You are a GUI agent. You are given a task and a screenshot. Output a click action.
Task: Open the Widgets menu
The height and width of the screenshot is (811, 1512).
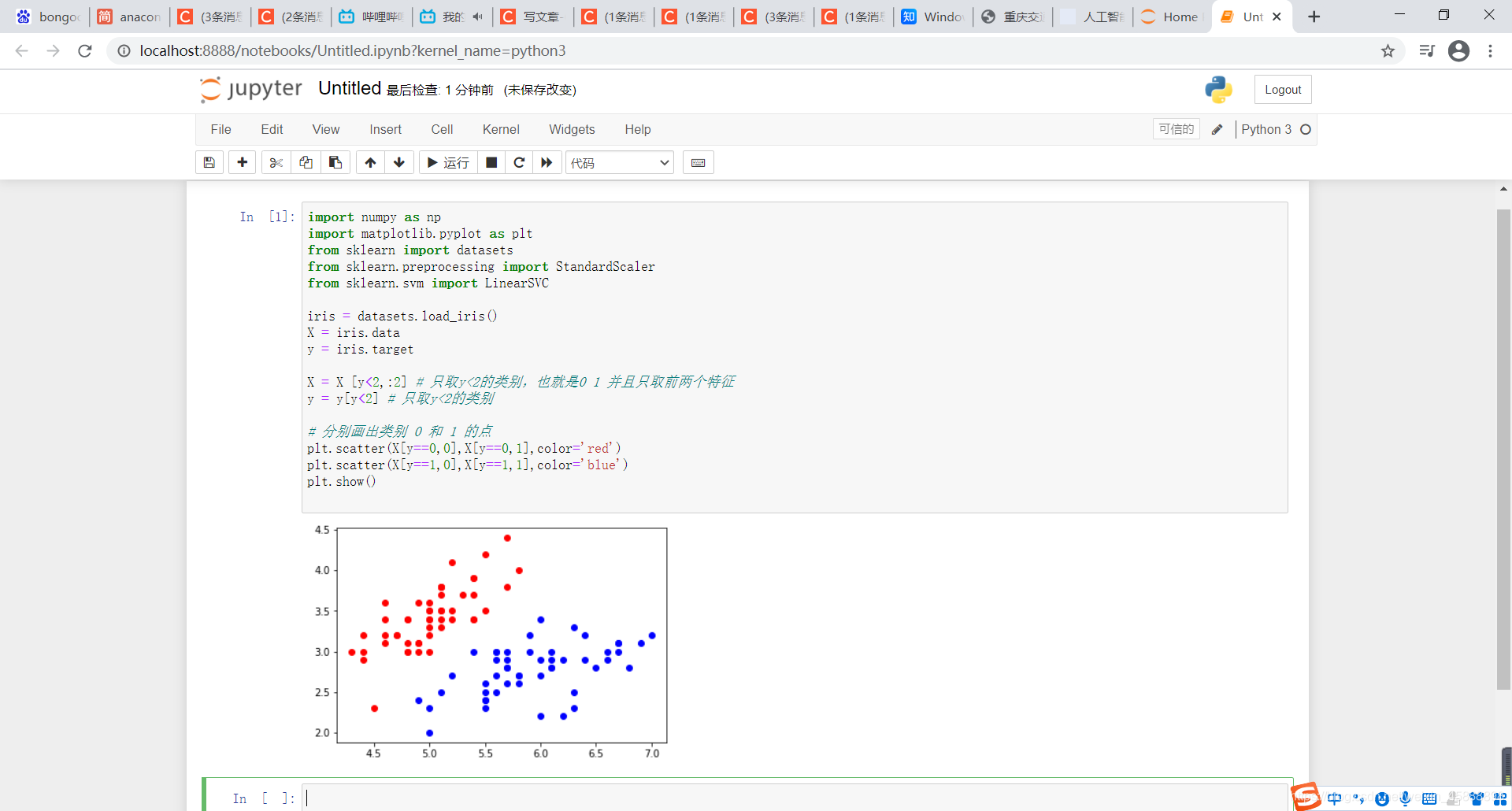click(572, 129)
